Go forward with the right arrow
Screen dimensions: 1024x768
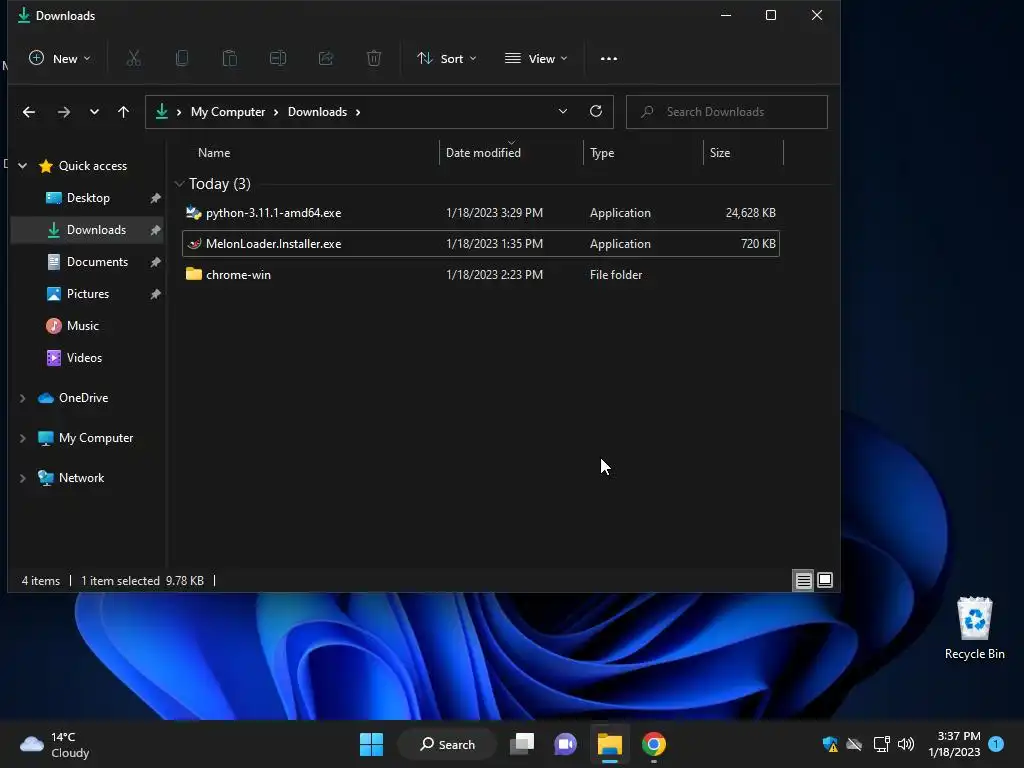(63, 112)
